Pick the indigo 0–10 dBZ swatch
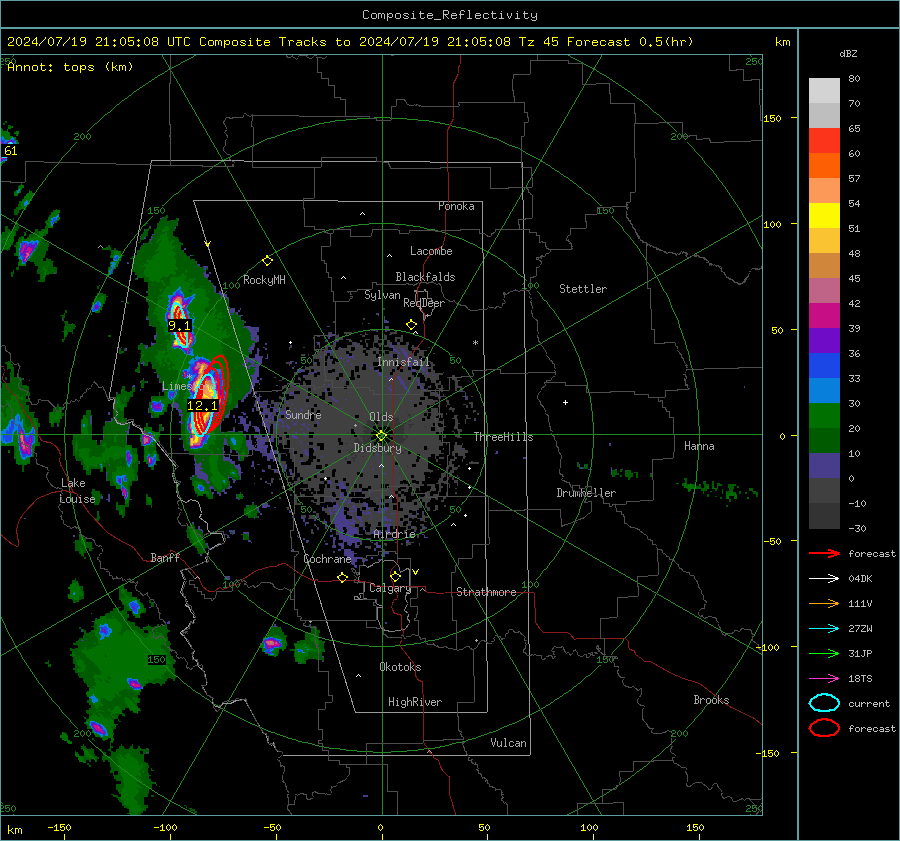The height and width of the screenshot is (841, 900). click(824, 466)
